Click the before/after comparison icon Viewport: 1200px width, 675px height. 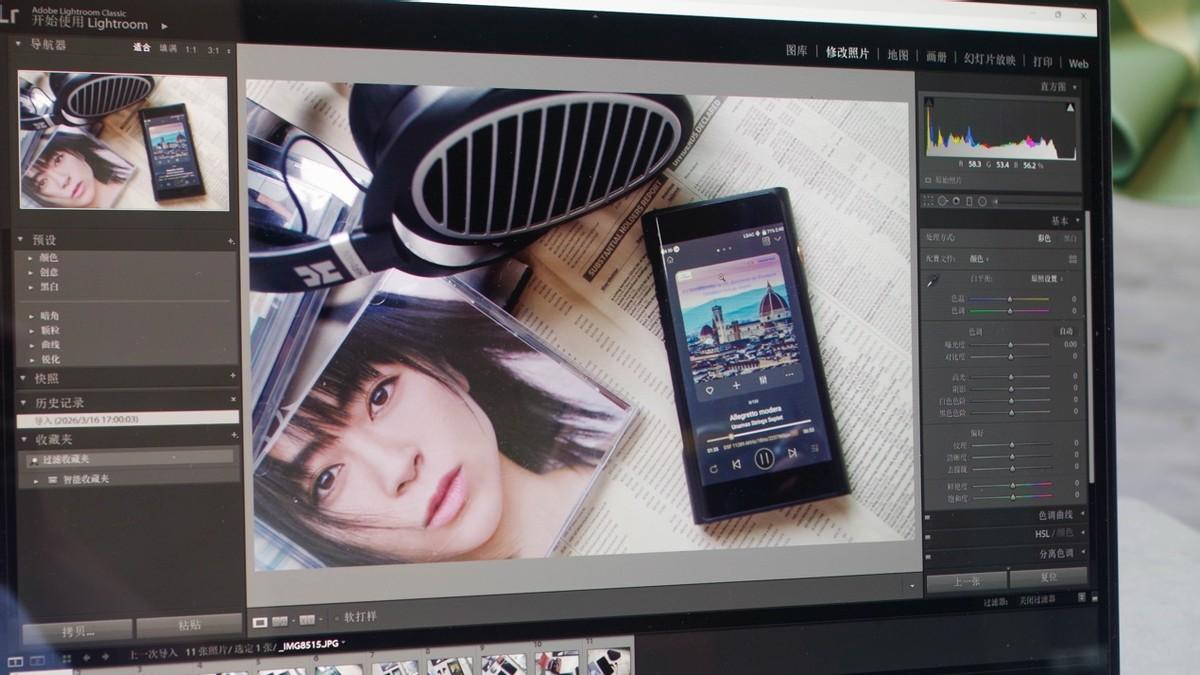[x=280, y=618]
